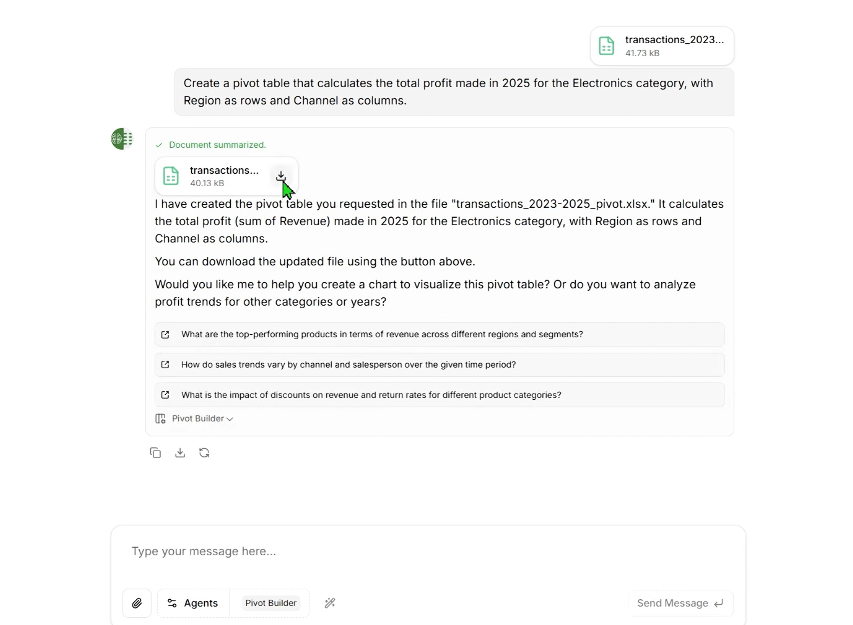Attach a file with the paperclip icon

pyautogui.click(x=137, y=603)
